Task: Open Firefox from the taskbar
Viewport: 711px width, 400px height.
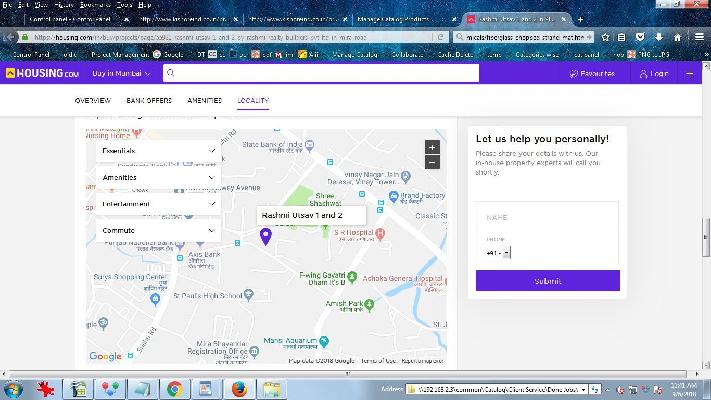Action: pyautogui.click(x=239, y=389)
